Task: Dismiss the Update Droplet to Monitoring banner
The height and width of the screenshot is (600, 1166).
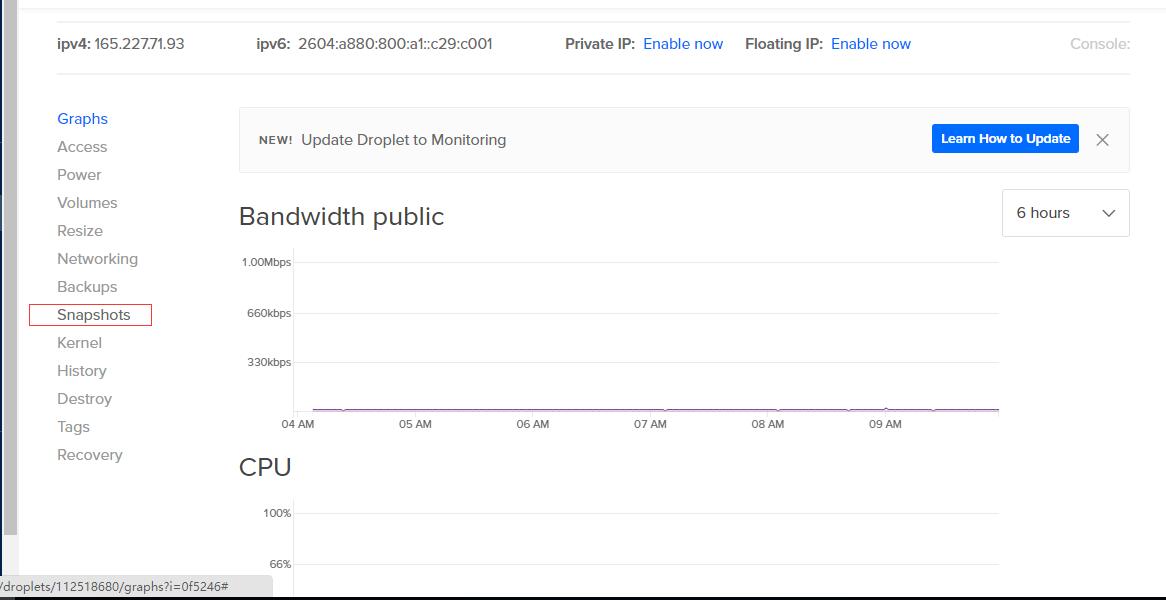Action: (x=1102, y=140)
